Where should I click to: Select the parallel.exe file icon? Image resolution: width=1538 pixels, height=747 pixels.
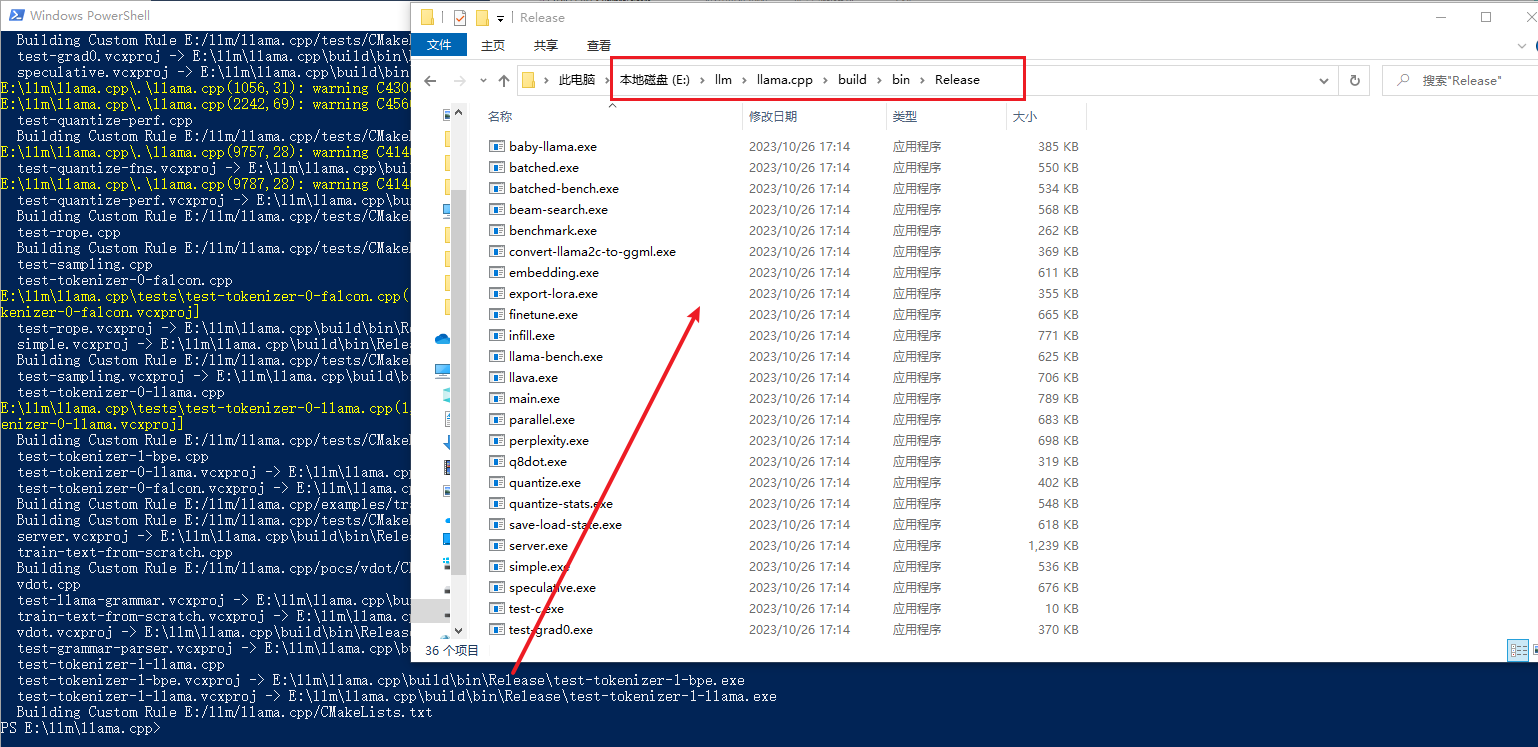(497, 419)
